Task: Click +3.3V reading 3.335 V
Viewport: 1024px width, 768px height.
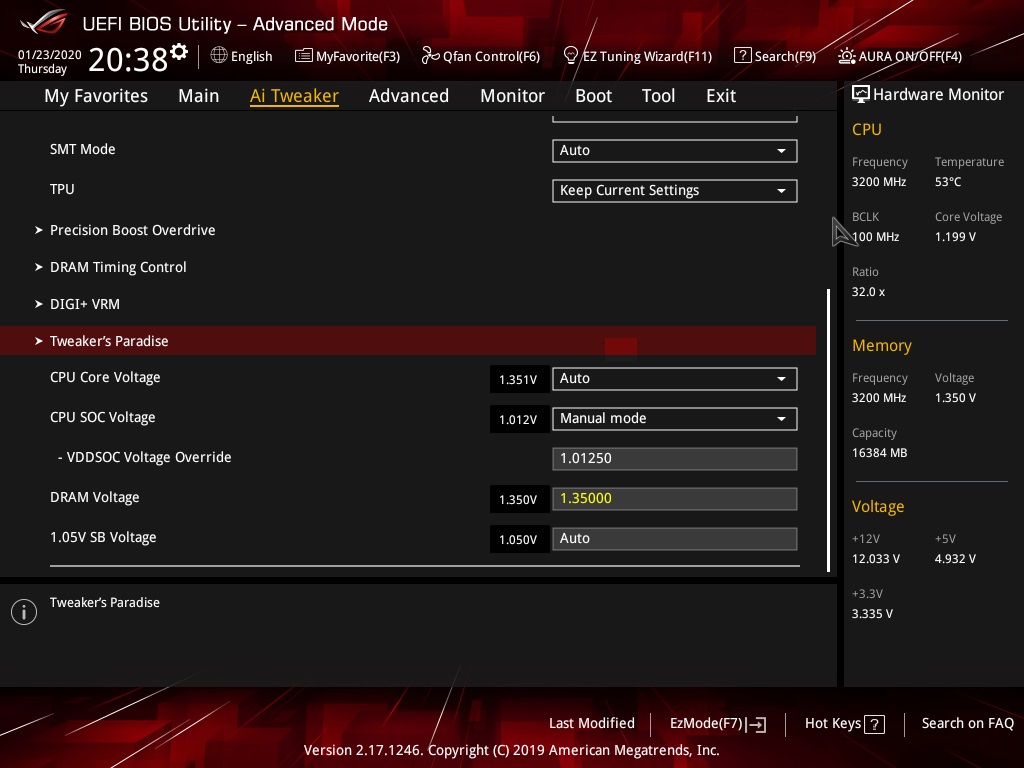Action: coord(872,614)
